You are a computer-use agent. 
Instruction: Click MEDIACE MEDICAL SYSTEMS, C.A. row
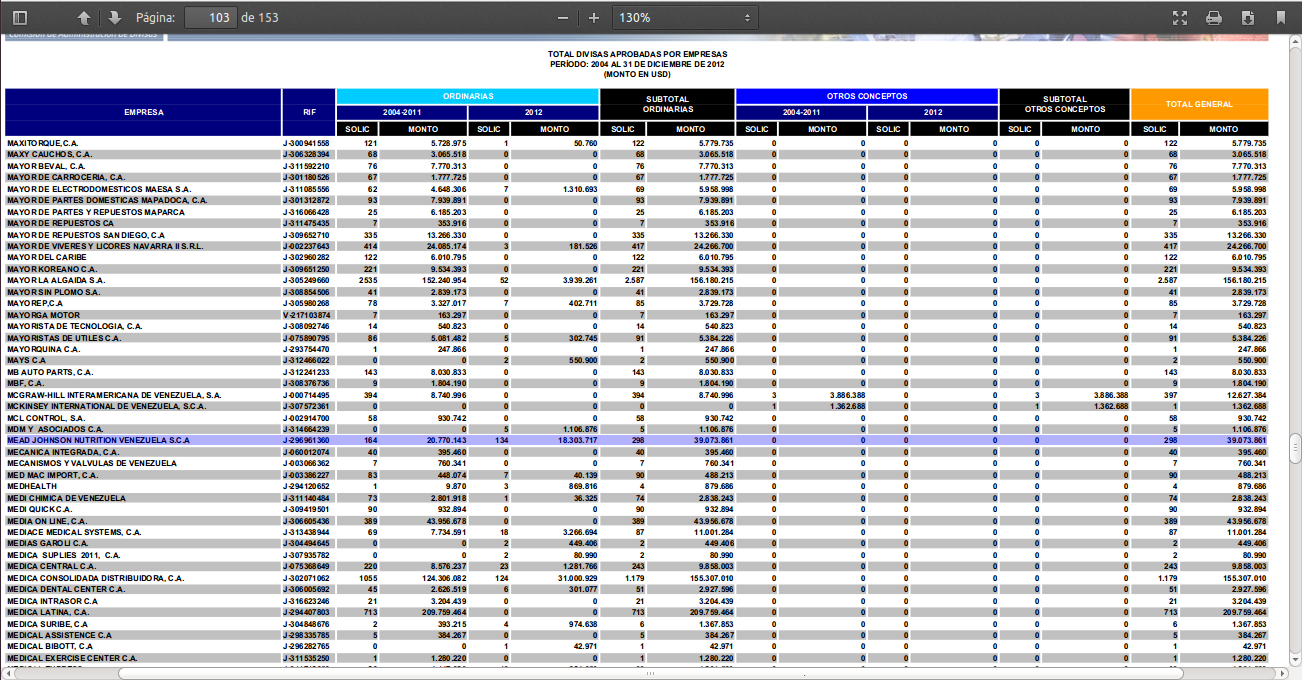pyautogui.click(x=637, y=532)
